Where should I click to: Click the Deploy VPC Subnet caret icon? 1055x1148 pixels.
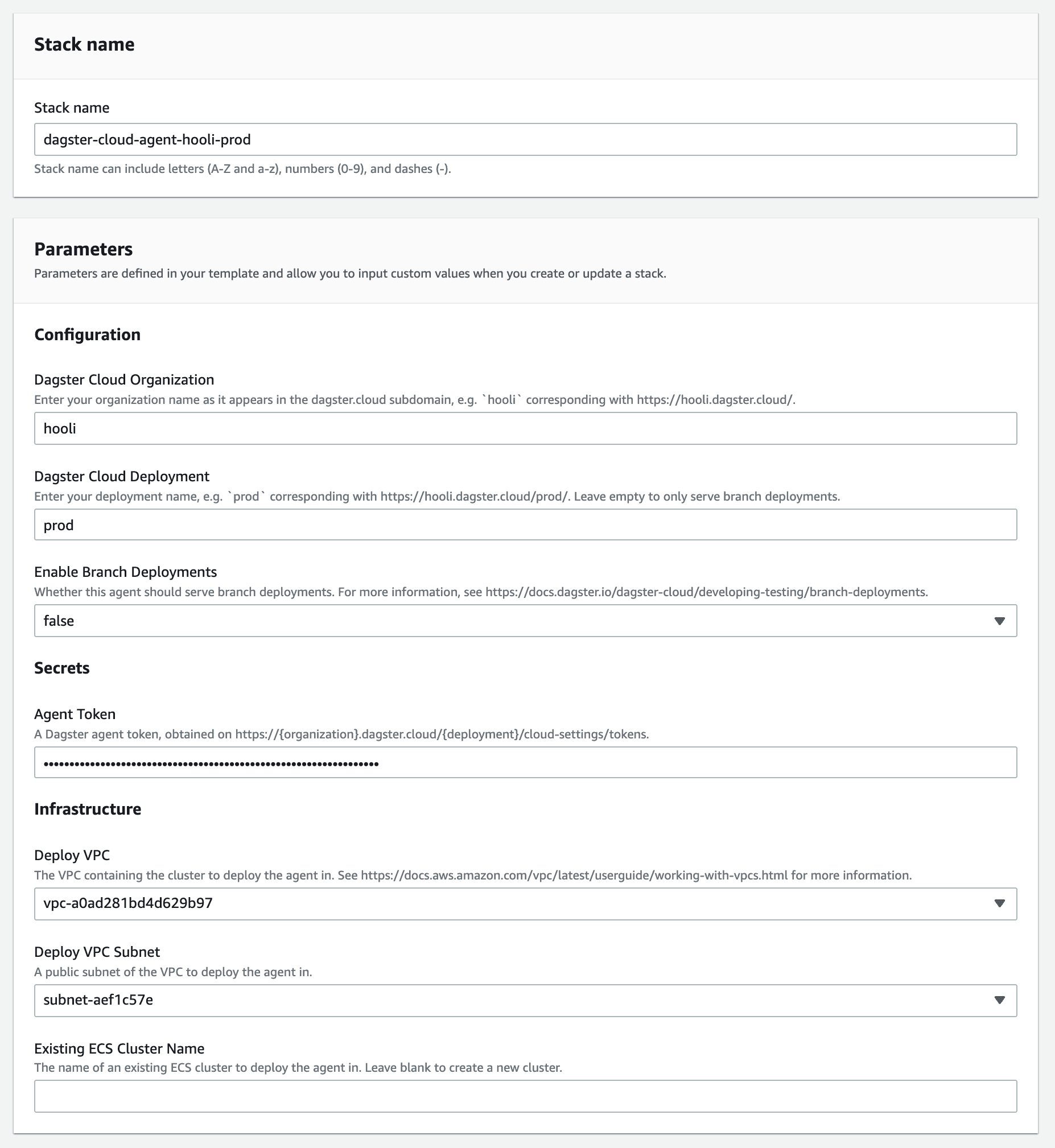[x=1000, y=1000]
